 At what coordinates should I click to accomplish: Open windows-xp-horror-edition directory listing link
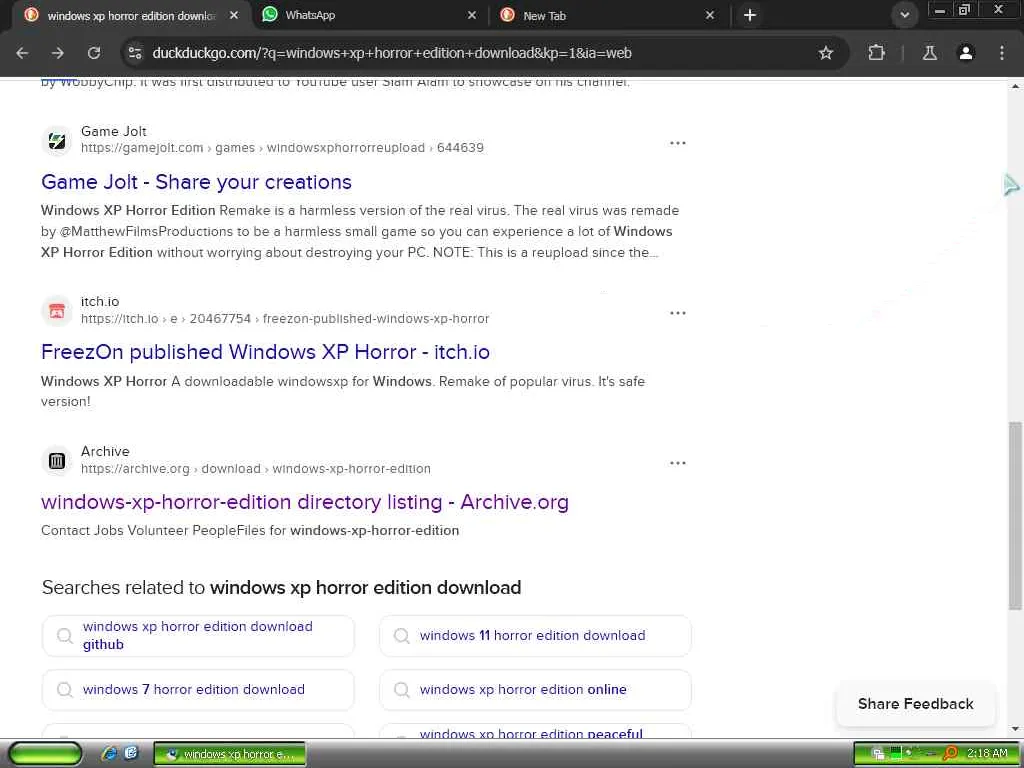point(305,502)
